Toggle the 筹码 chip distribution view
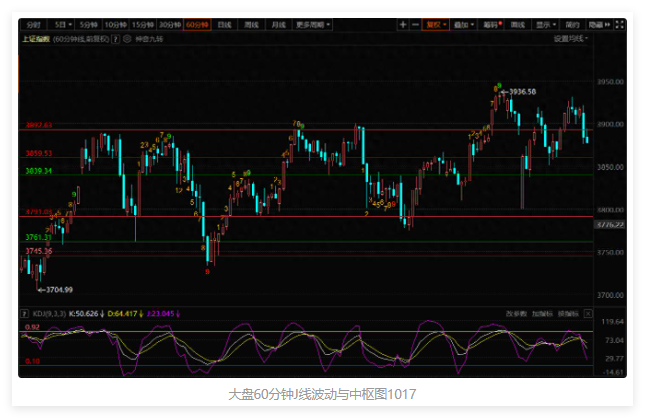645x418 pixels. click(x=490, y=22)
